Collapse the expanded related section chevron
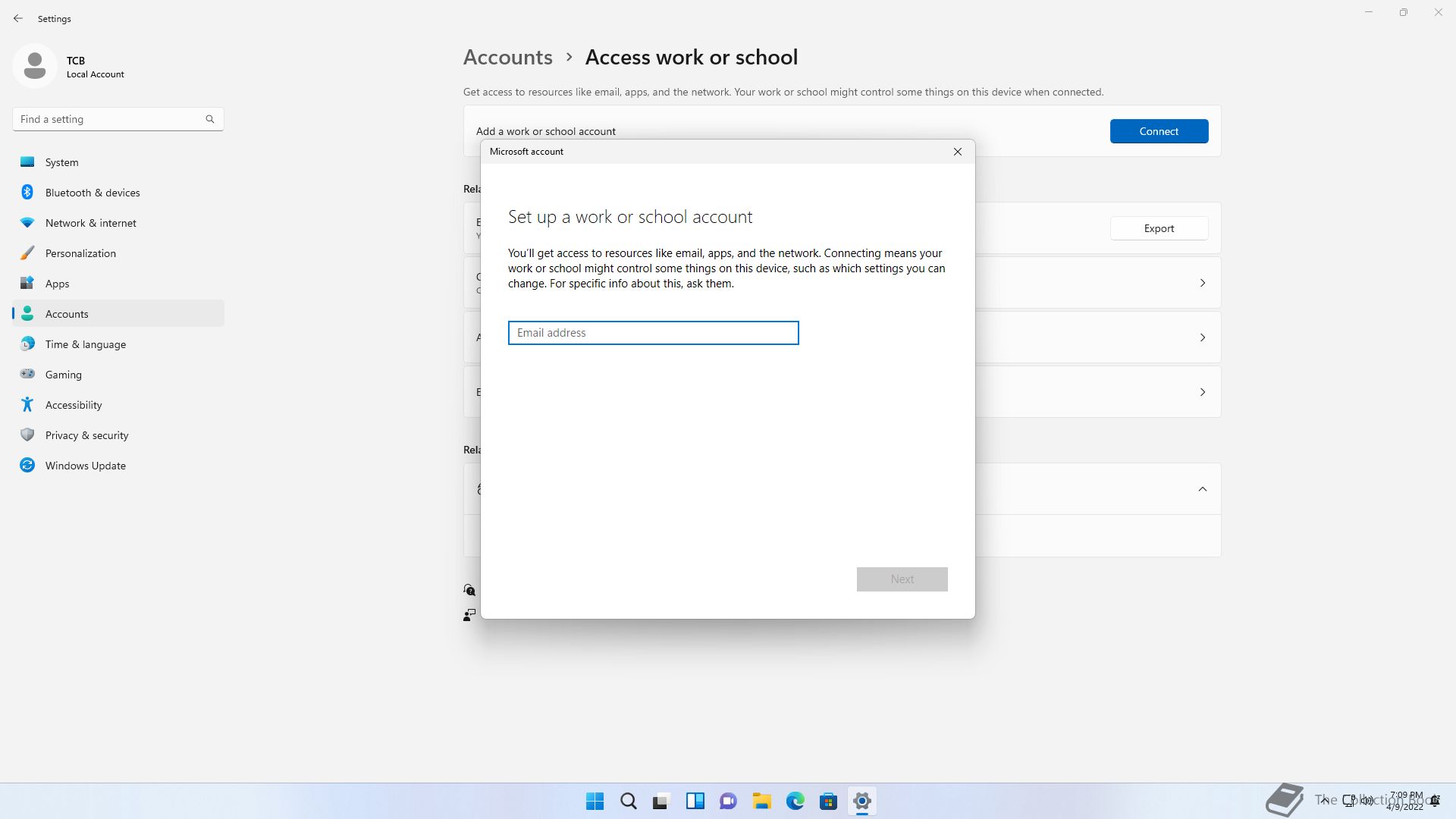The image size is (1456, 819). point(1203,489)
